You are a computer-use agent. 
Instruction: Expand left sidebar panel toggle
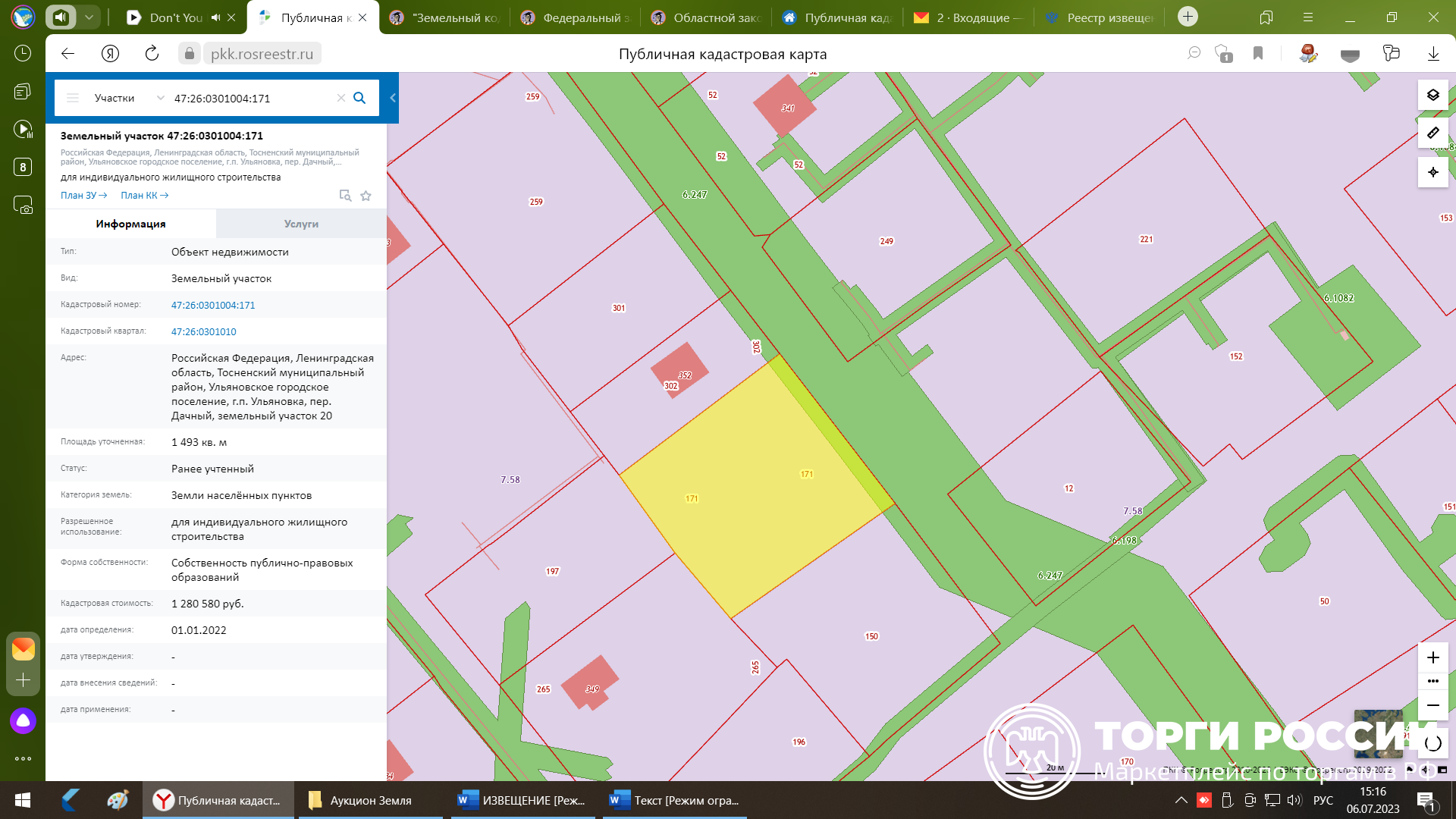coord(392,97)
